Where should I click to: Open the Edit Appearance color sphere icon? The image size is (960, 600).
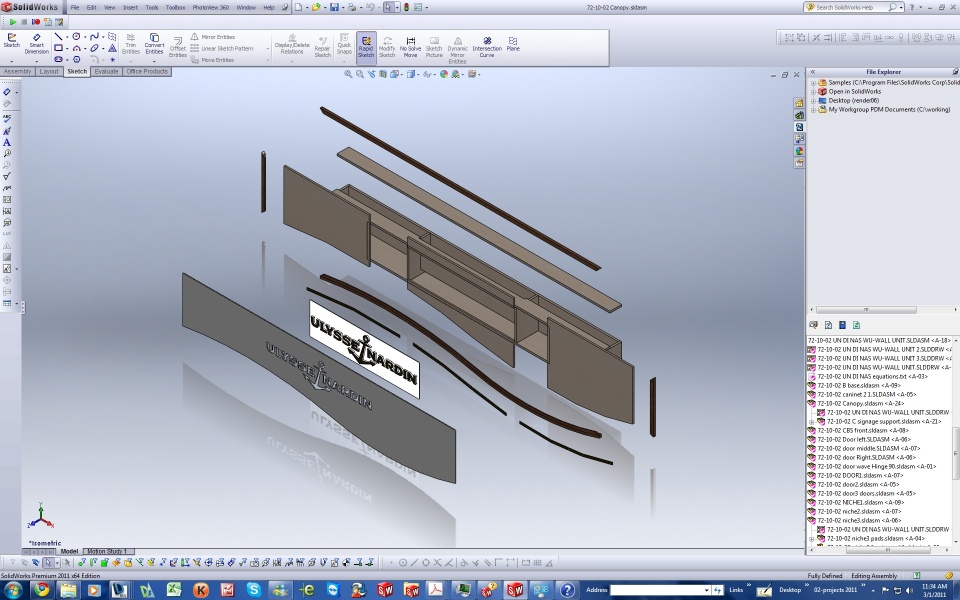(444, 74)
